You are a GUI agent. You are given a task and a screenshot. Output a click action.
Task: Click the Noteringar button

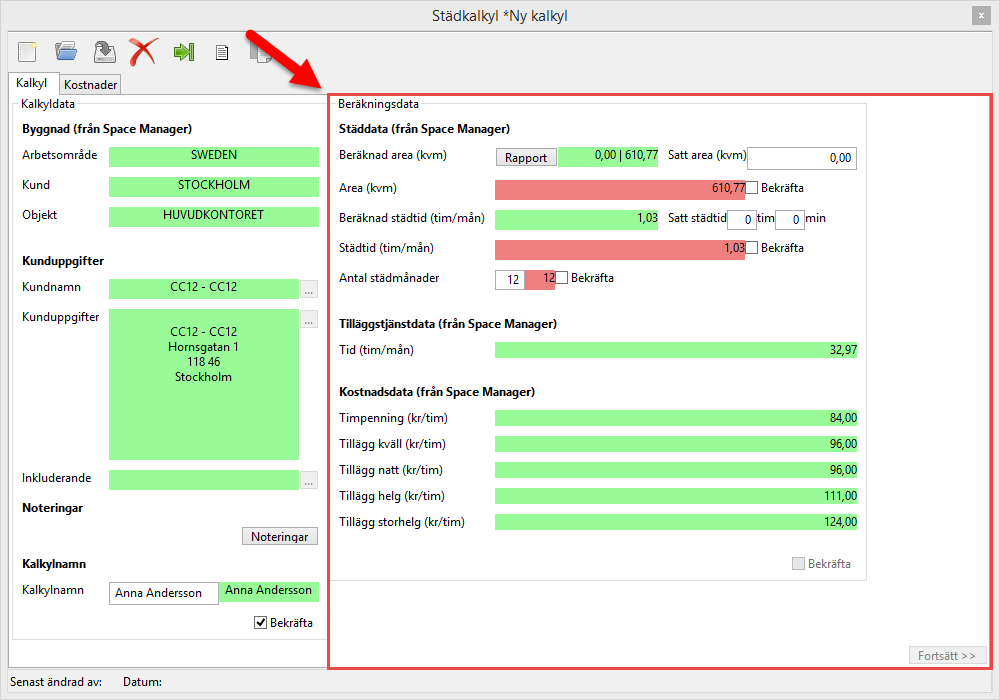tap(280, 537)
